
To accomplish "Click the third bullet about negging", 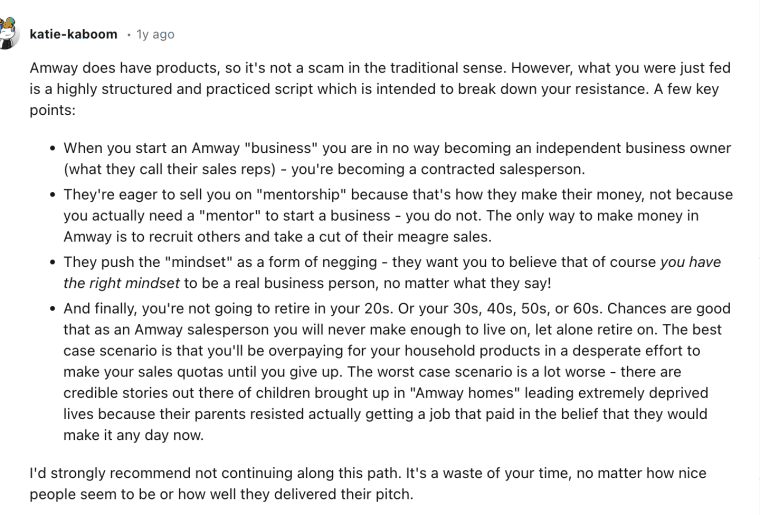I will pos(392,272).
